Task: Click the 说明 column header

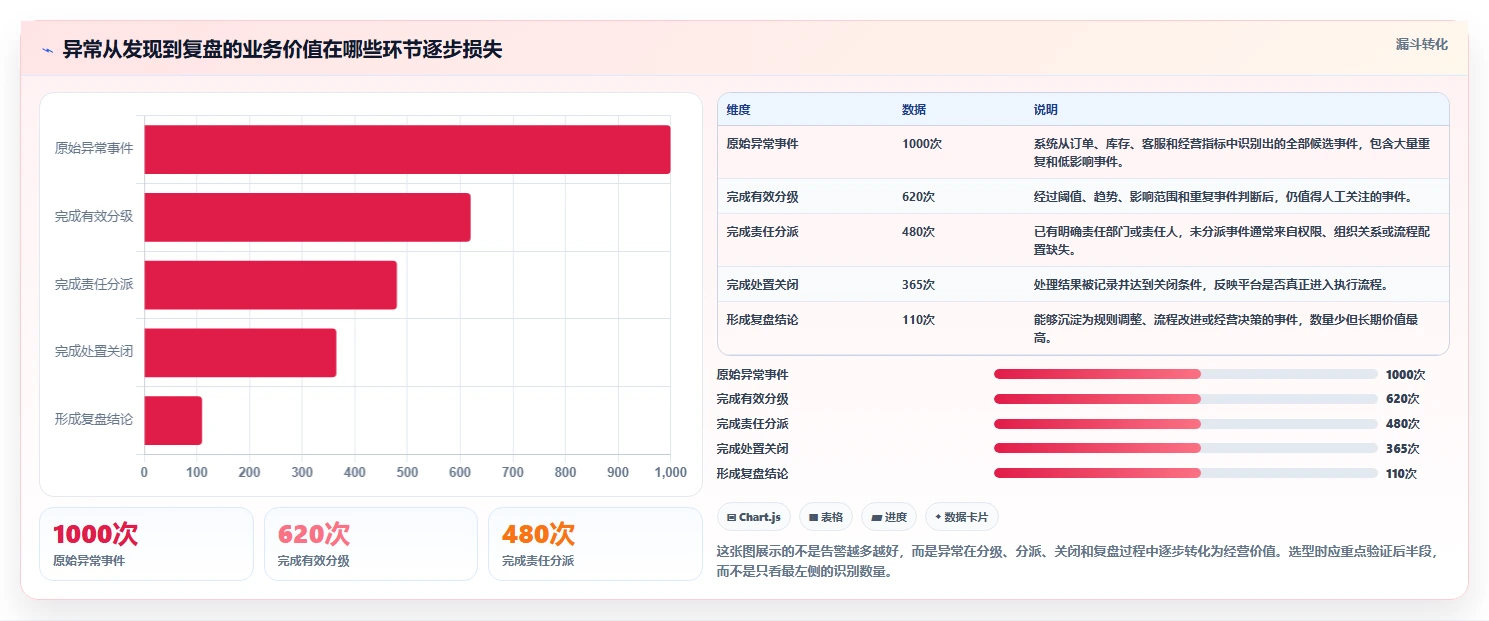Action: tap(1046, 110)
